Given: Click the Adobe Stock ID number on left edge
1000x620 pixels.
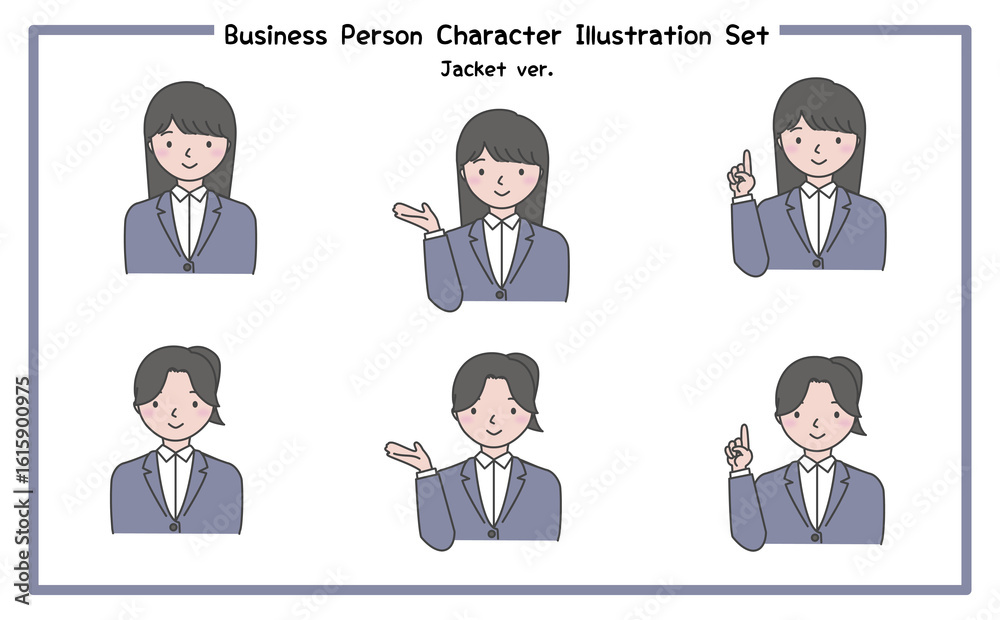Looking at the screenshot, I should [22, 431].
